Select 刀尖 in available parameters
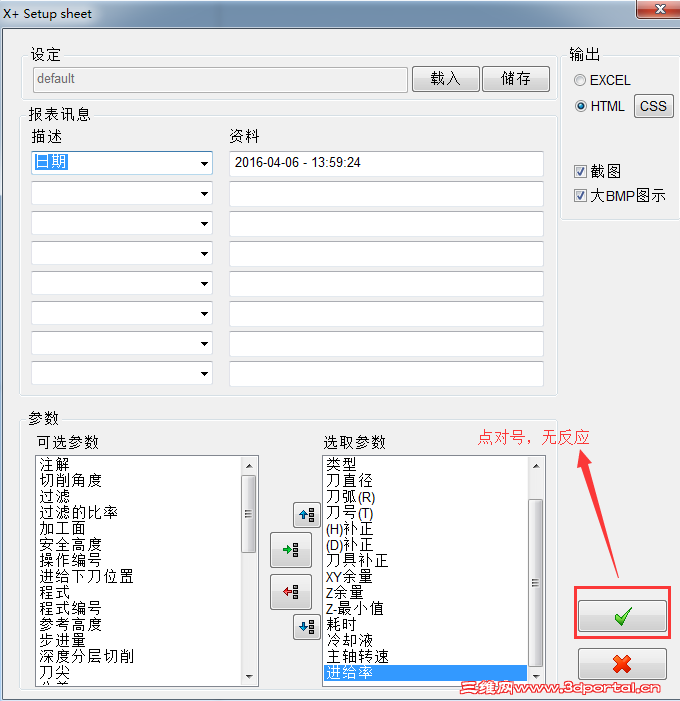This screenshot has width=680, height=701. (x=54, y=672)
